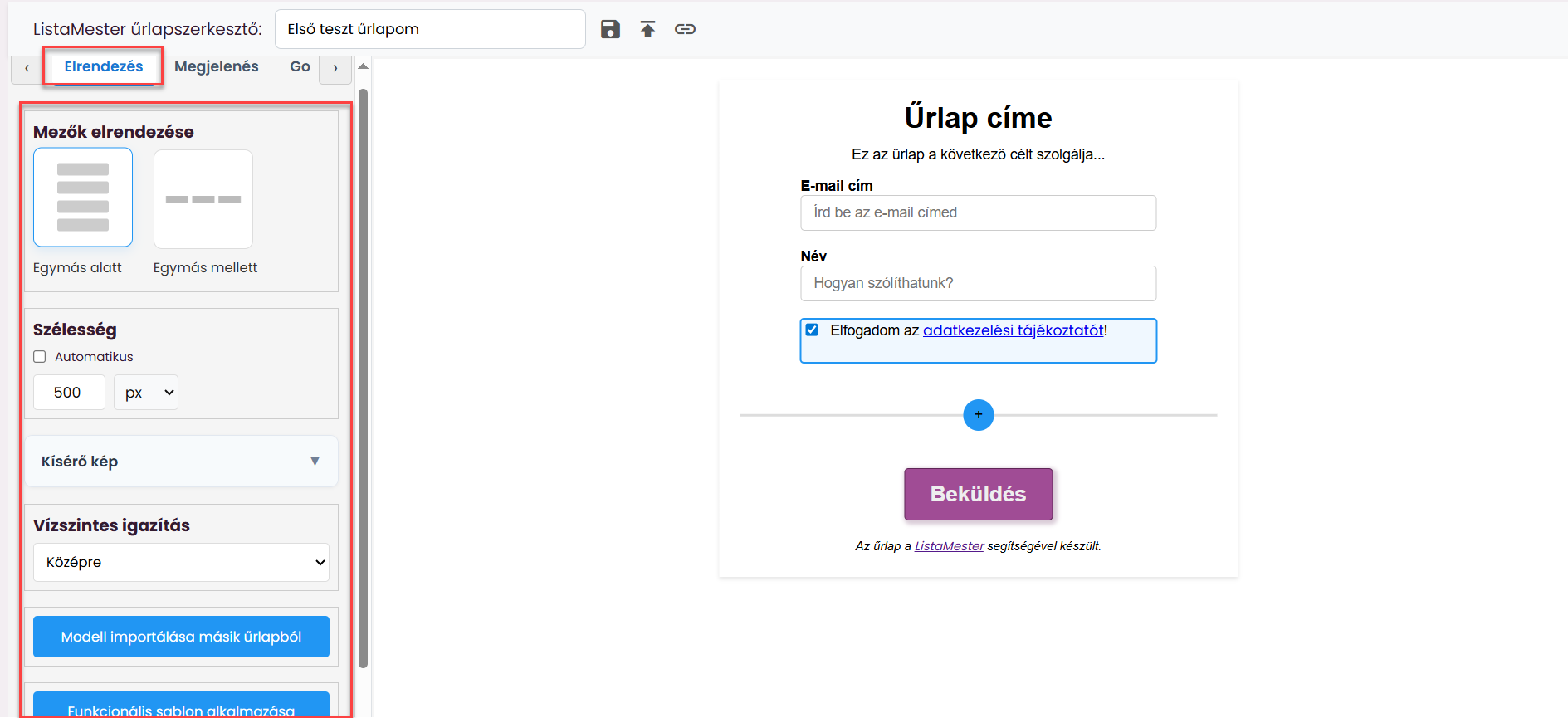Screen dimensions: 1568x718
Task: Enable the Automatikus width checkbox
Action: tap(39, 357)
